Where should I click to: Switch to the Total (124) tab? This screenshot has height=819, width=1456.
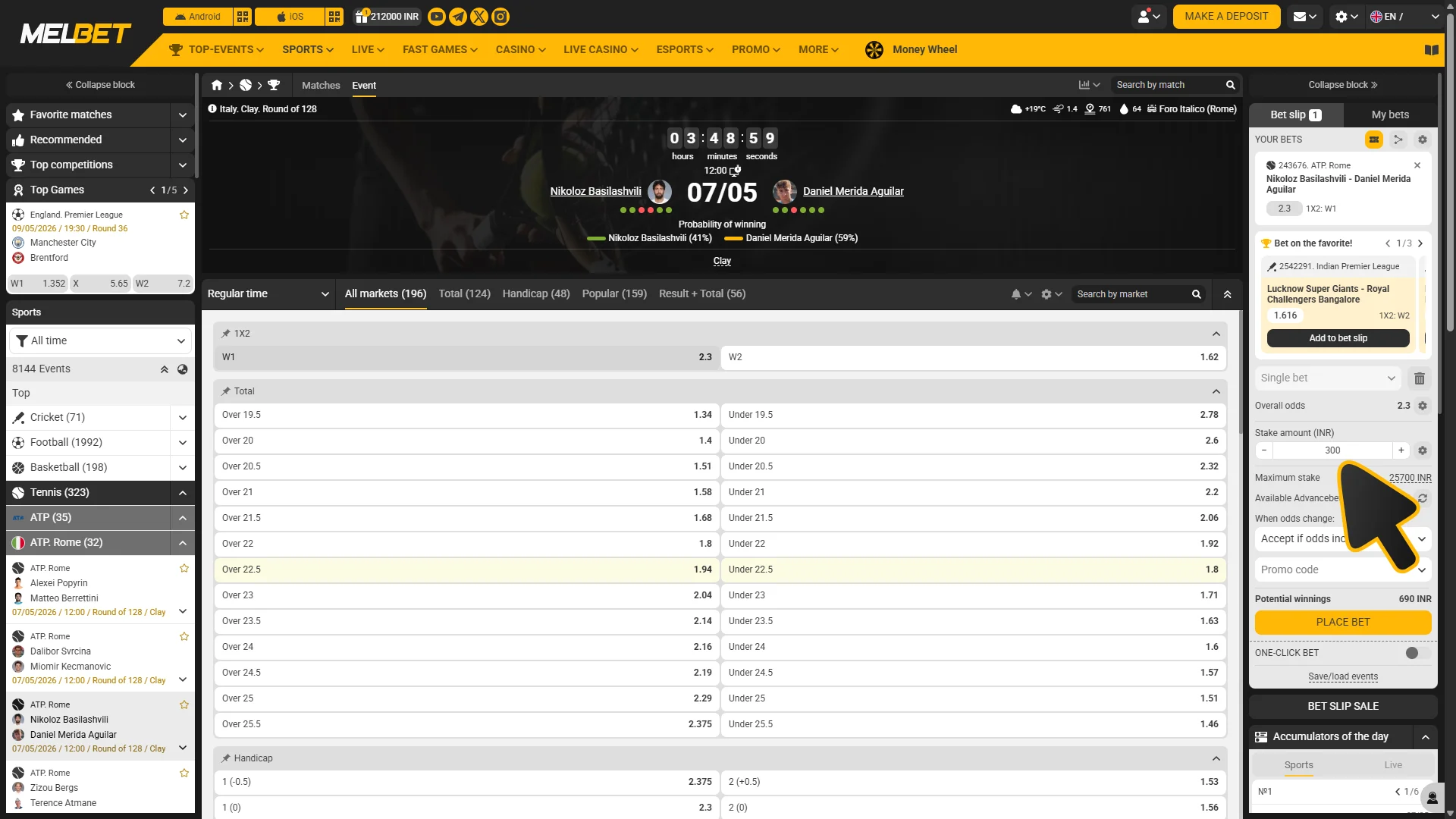click(x=464, y=294)
